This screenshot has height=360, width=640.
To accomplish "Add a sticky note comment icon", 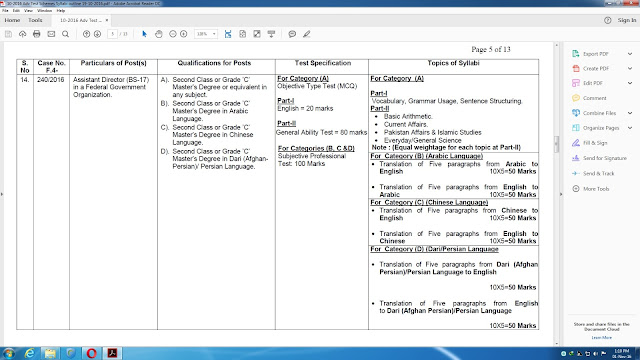I will [x=292, y=34].
